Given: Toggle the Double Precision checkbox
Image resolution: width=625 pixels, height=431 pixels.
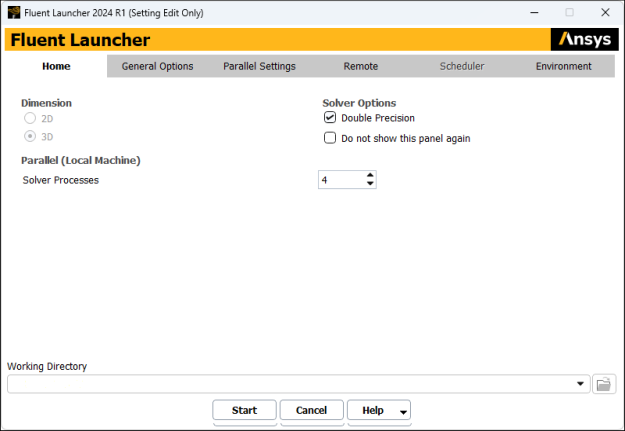Looking at the screenshot, I should click(330, 118).
